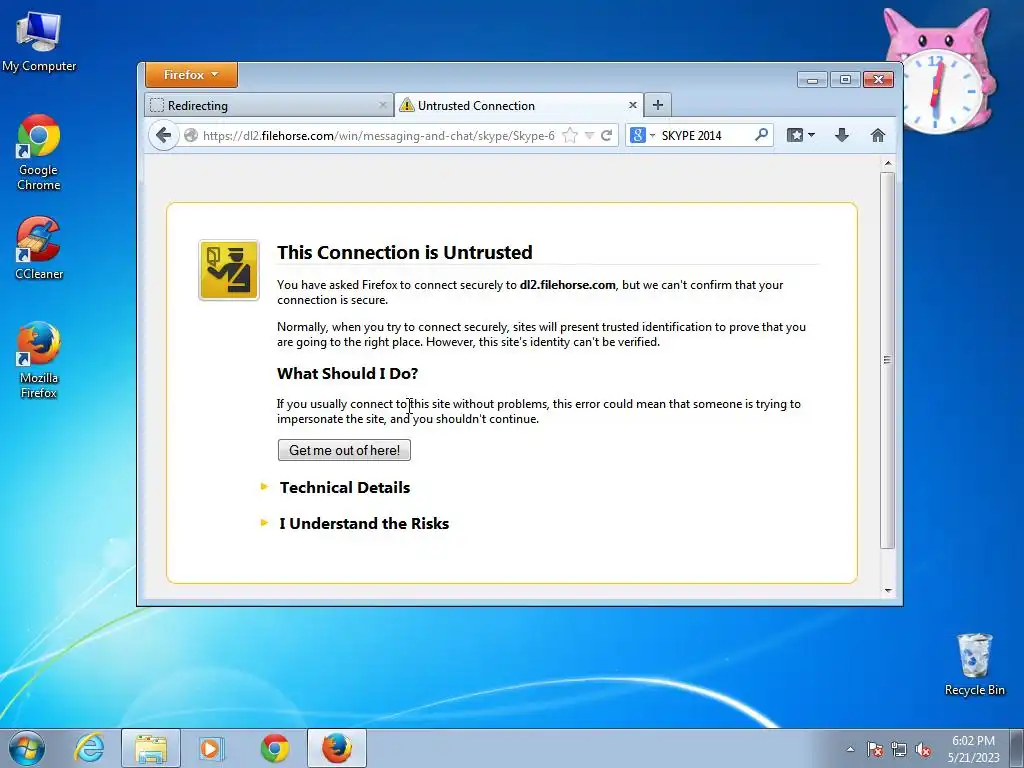Open the taskbar clock and date
1024x768 pixels.
pos(974,749)
